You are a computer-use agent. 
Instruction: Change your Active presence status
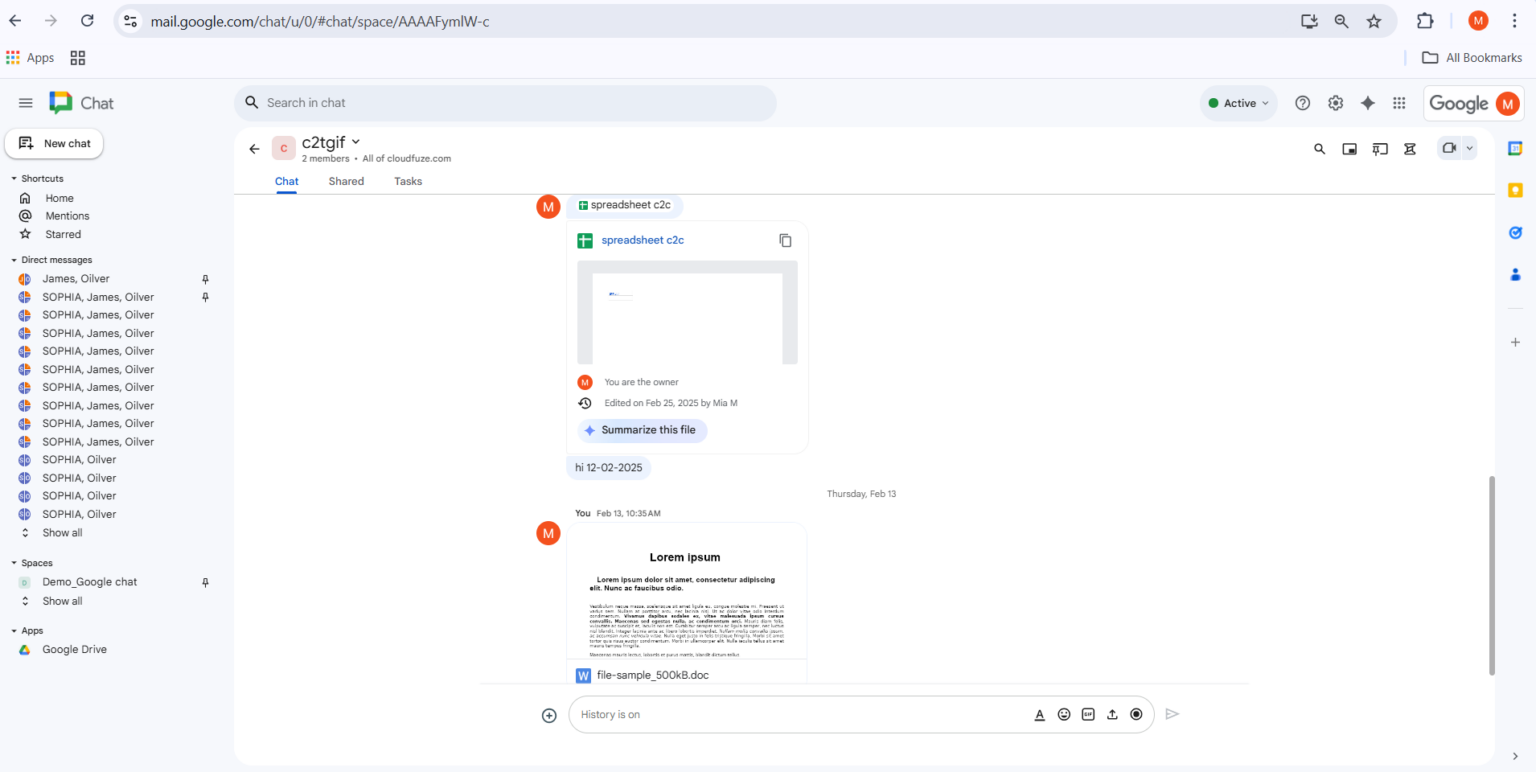tap(1238, 103)
